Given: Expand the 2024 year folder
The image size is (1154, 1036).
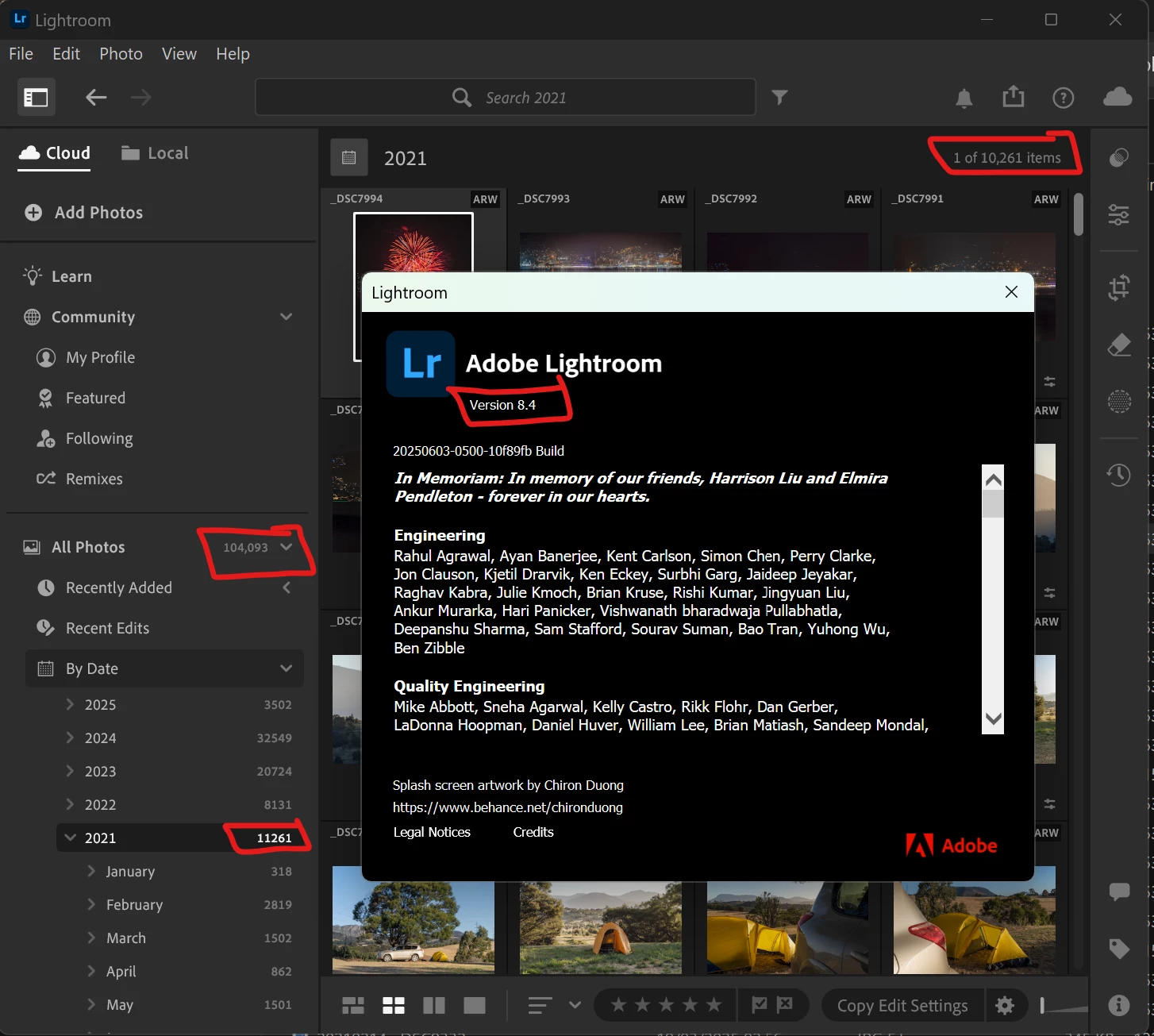Looking at the screenshot, I should coord(70,738).
